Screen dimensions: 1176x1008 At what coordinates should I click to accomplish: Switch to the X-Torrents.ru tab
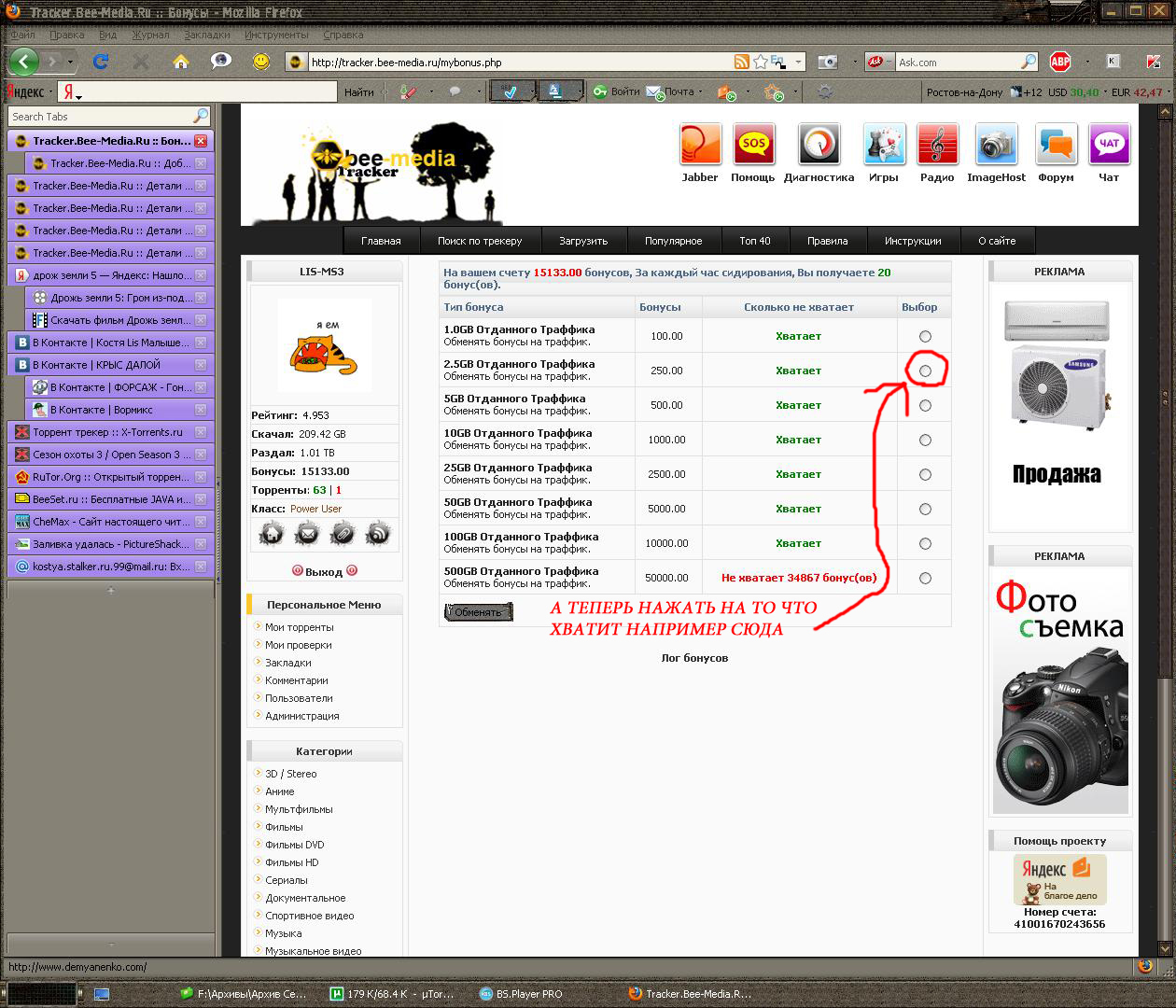coord(110,432)
